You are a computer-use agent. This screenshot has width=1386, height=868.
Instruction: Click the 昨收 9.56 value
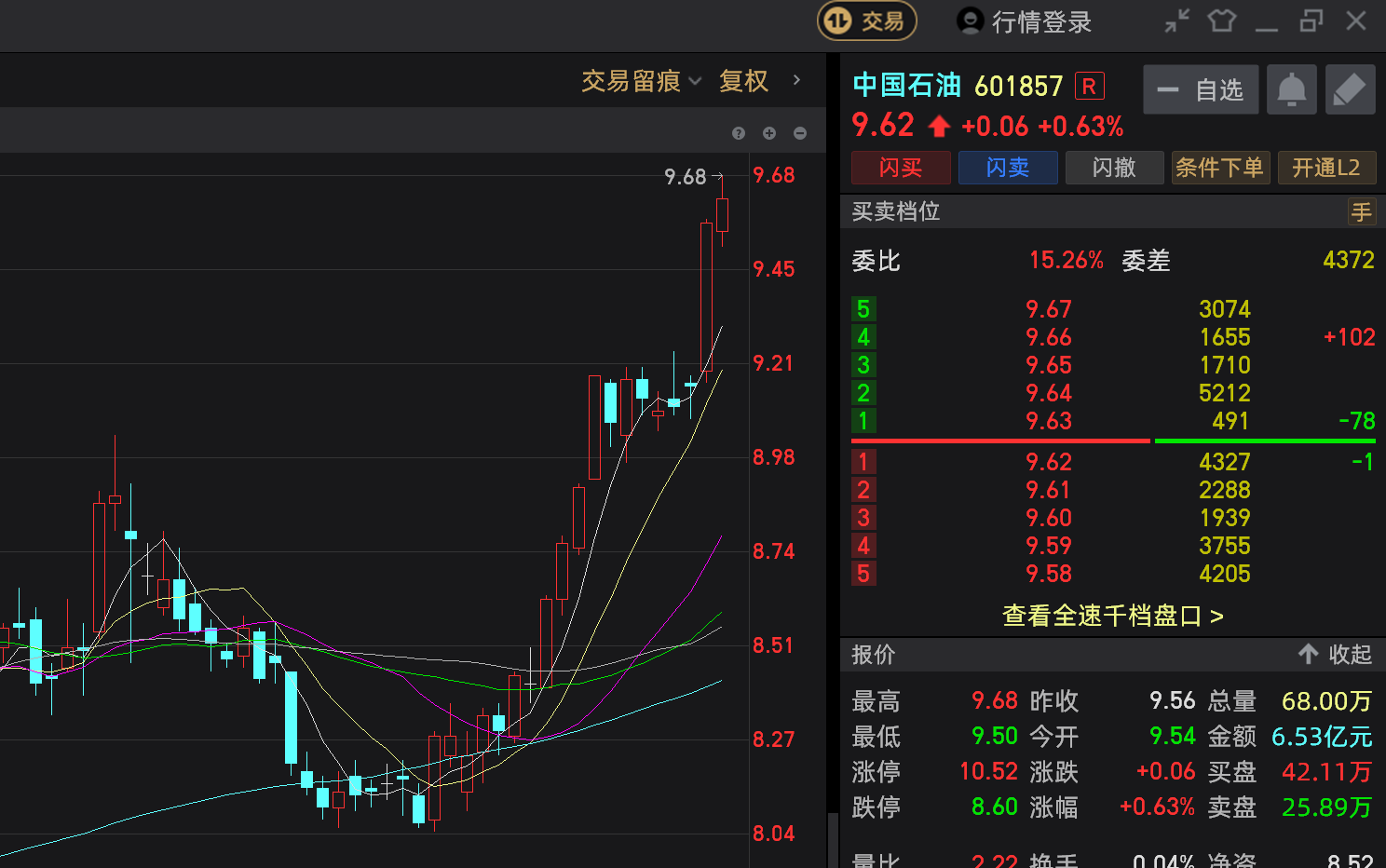(x=1172, y=700)
